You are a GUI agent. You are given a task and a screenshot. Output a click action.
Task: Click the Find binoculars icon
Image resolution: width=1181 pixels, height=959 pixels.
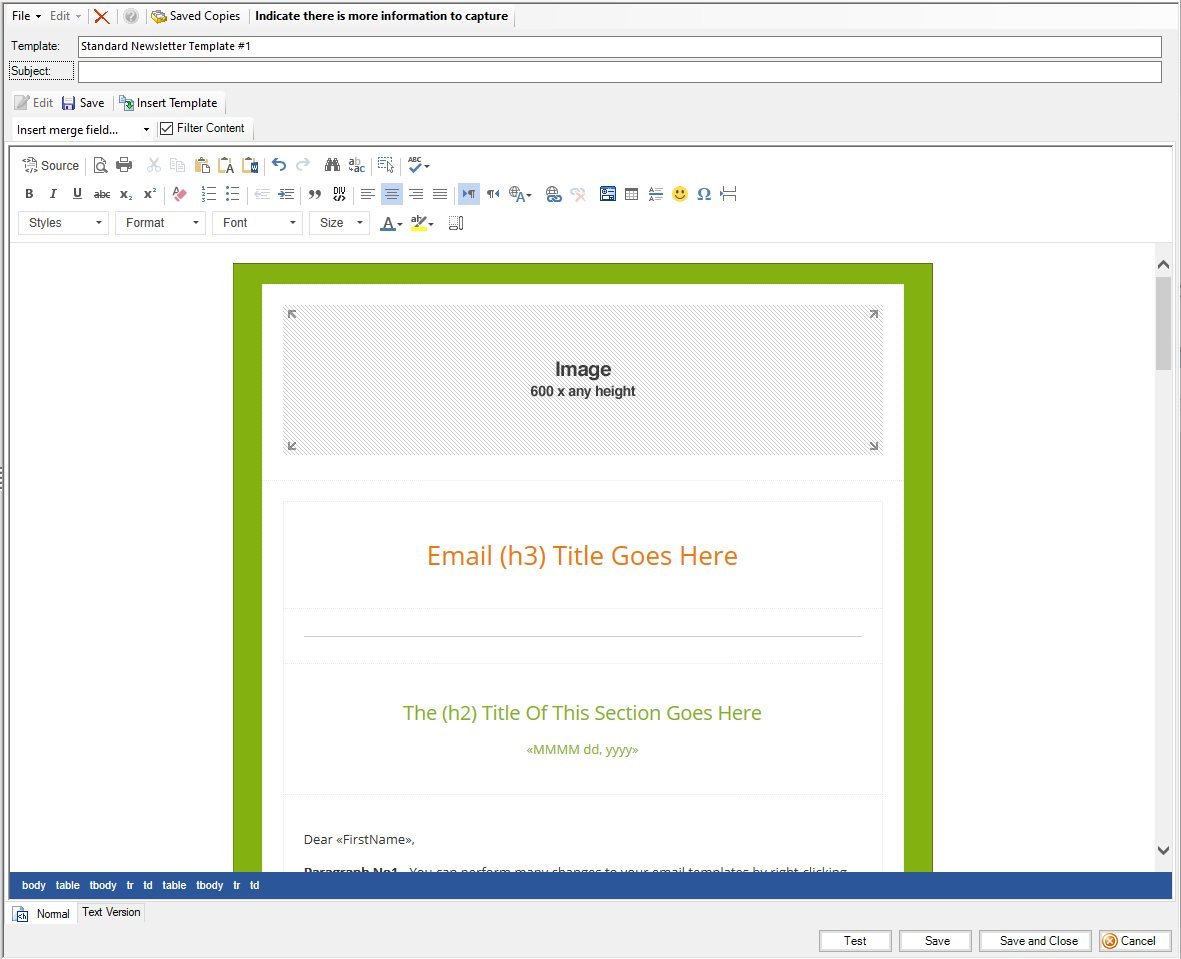[x=333, y=166]
